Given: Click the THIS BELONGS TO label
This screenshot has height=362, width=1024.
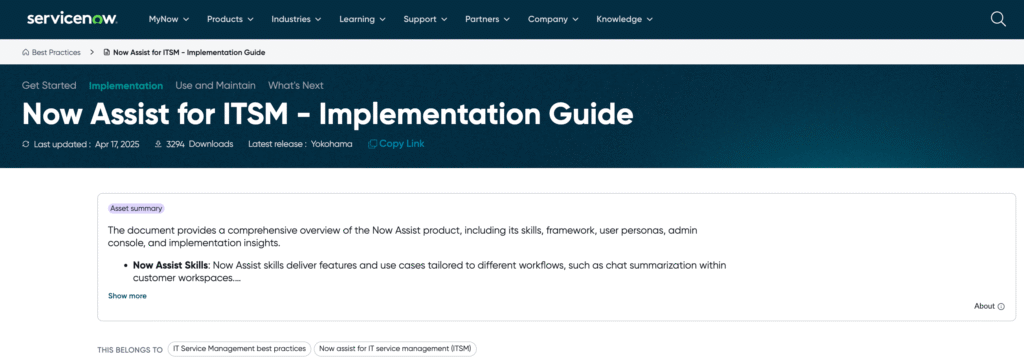Looking at the screenshot, I should [130, 350].
